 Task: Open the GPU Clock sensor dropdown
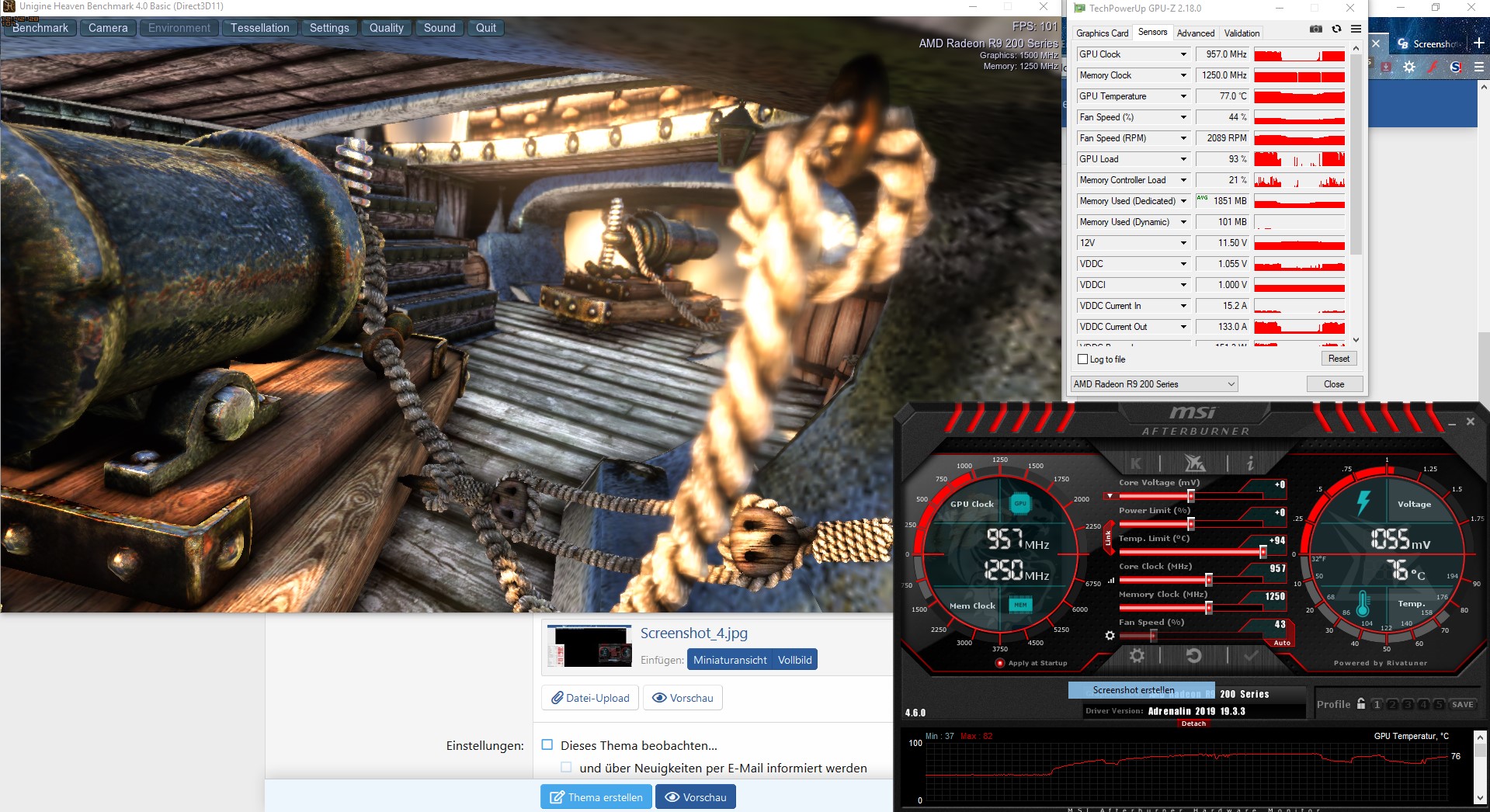click(1183, 54)
